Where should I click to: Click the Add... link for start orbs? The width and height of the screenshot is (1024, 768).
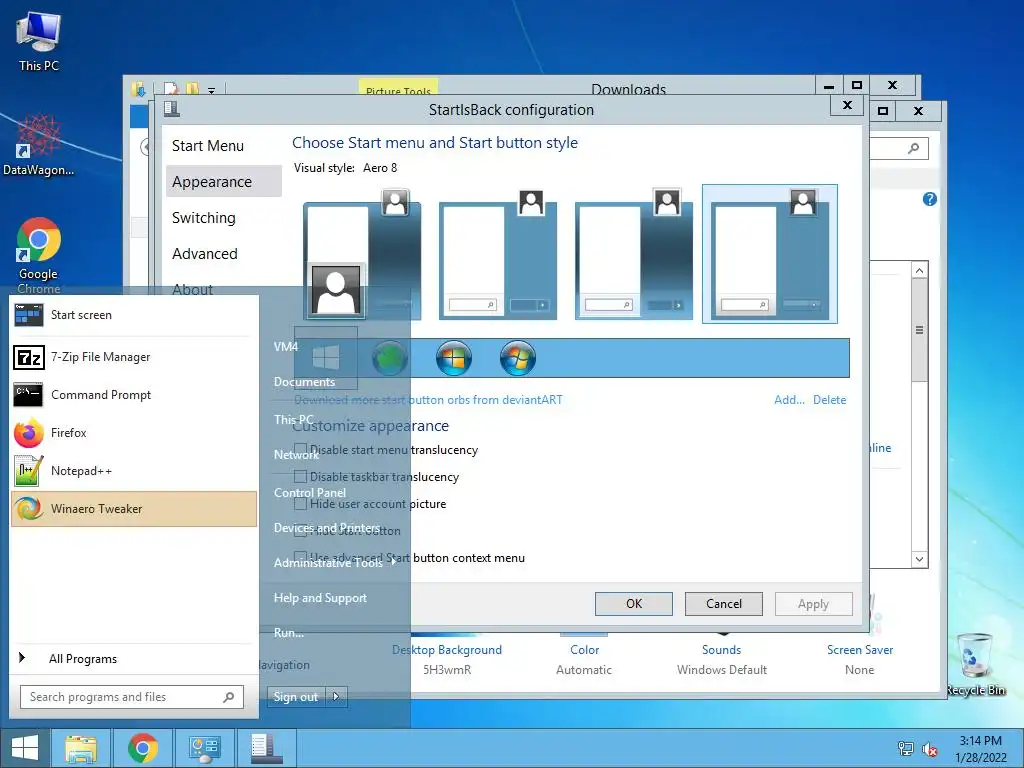coord(789,400)
